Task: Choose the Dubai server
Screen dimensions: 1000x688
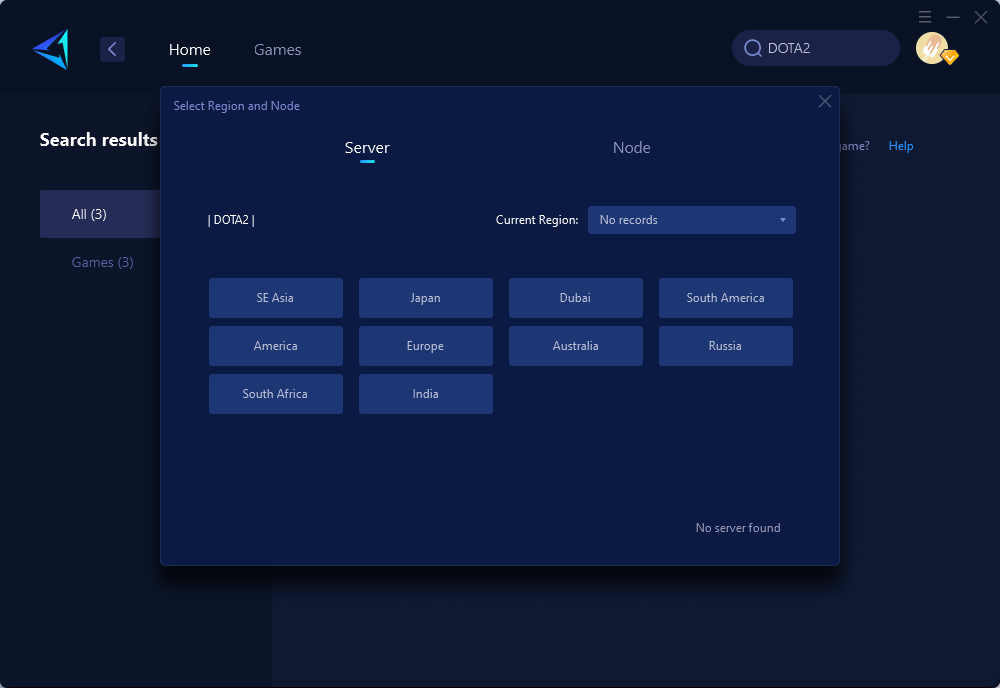Action: (575, 298)
